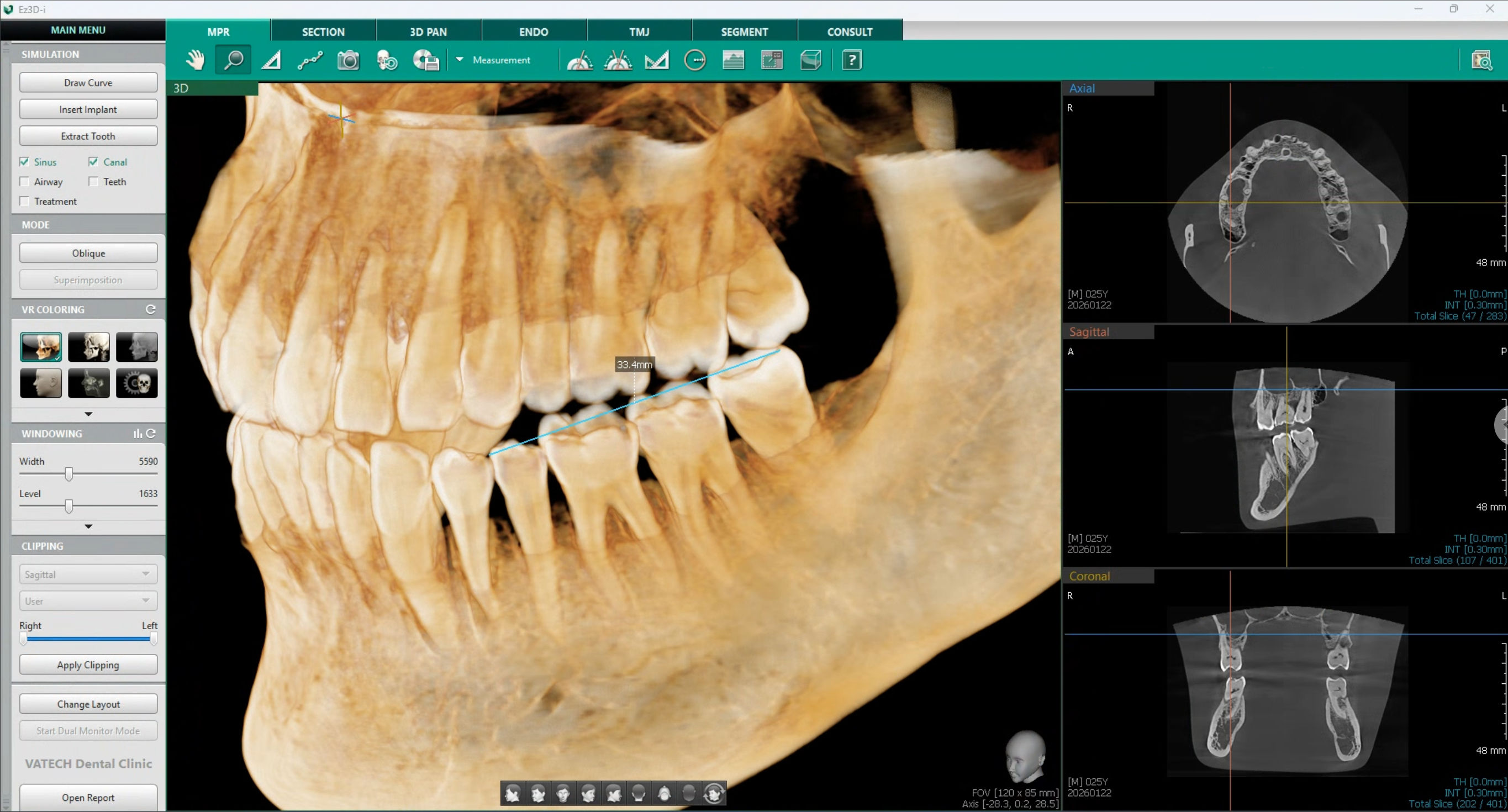
Task: Enable the Teeth checkbox
Action: pos(94,182)
